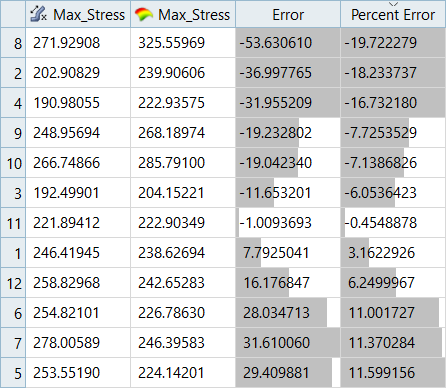Select cell with value 222.90349
Viewport: 446px width, 388px height.
coord(183,223)
